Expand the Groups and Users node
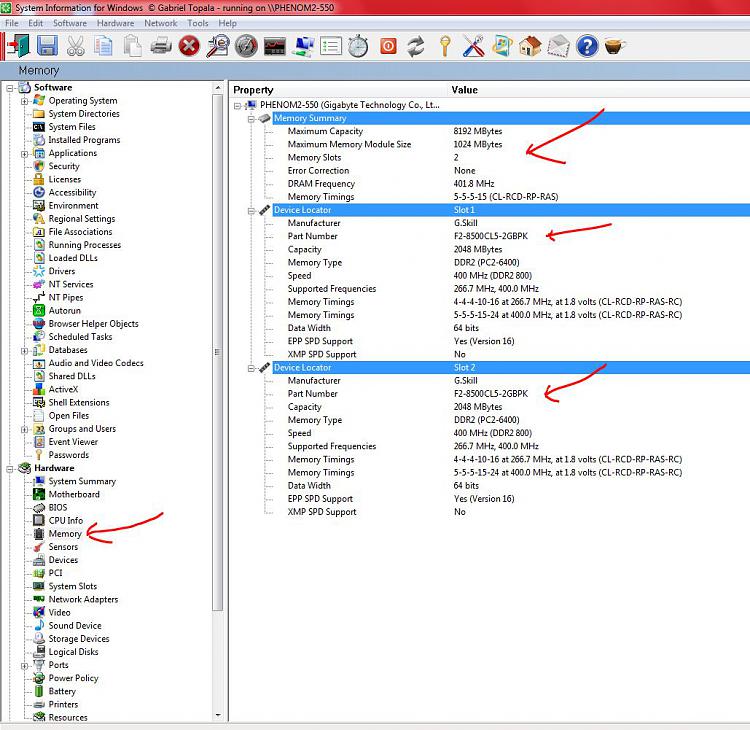The width and height of the screenshot is (750, 730). click(x=24, y=430)
